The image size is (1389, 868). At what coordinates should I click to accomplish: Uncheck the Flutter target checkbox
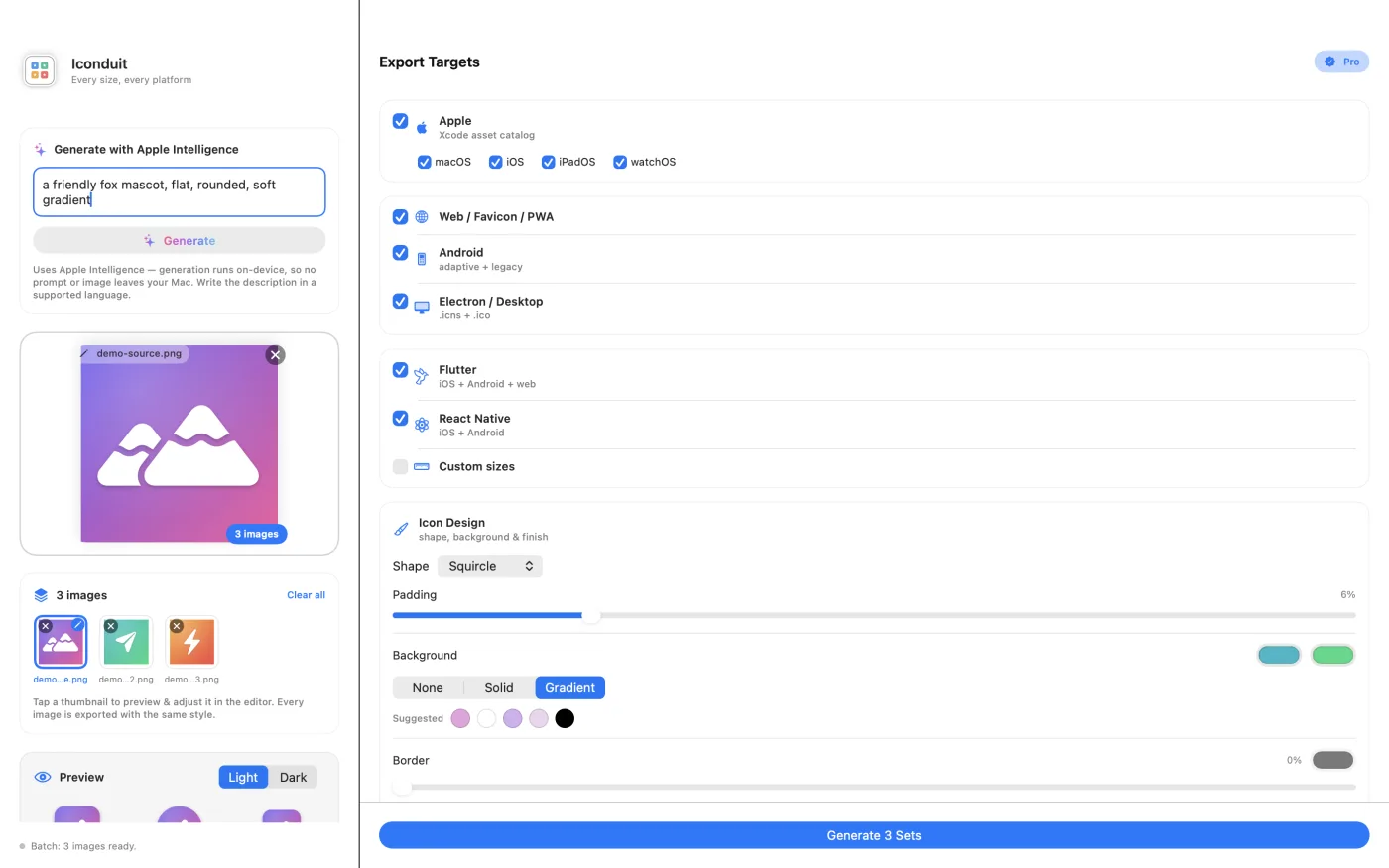400,370
